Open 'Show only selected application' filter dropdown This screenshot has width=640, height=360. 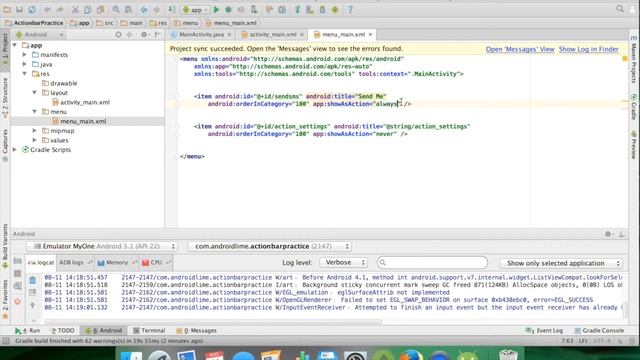[562, 263]
